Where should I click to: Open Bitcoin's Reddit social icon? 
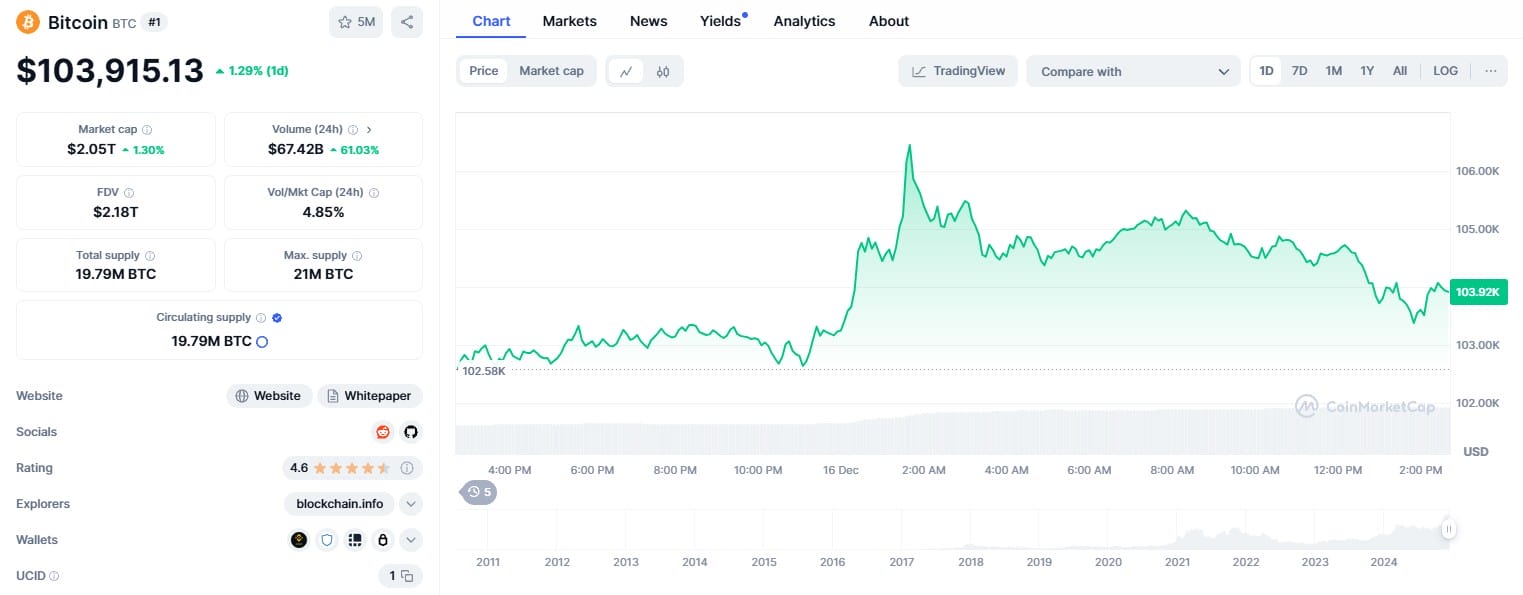[382, 432]
